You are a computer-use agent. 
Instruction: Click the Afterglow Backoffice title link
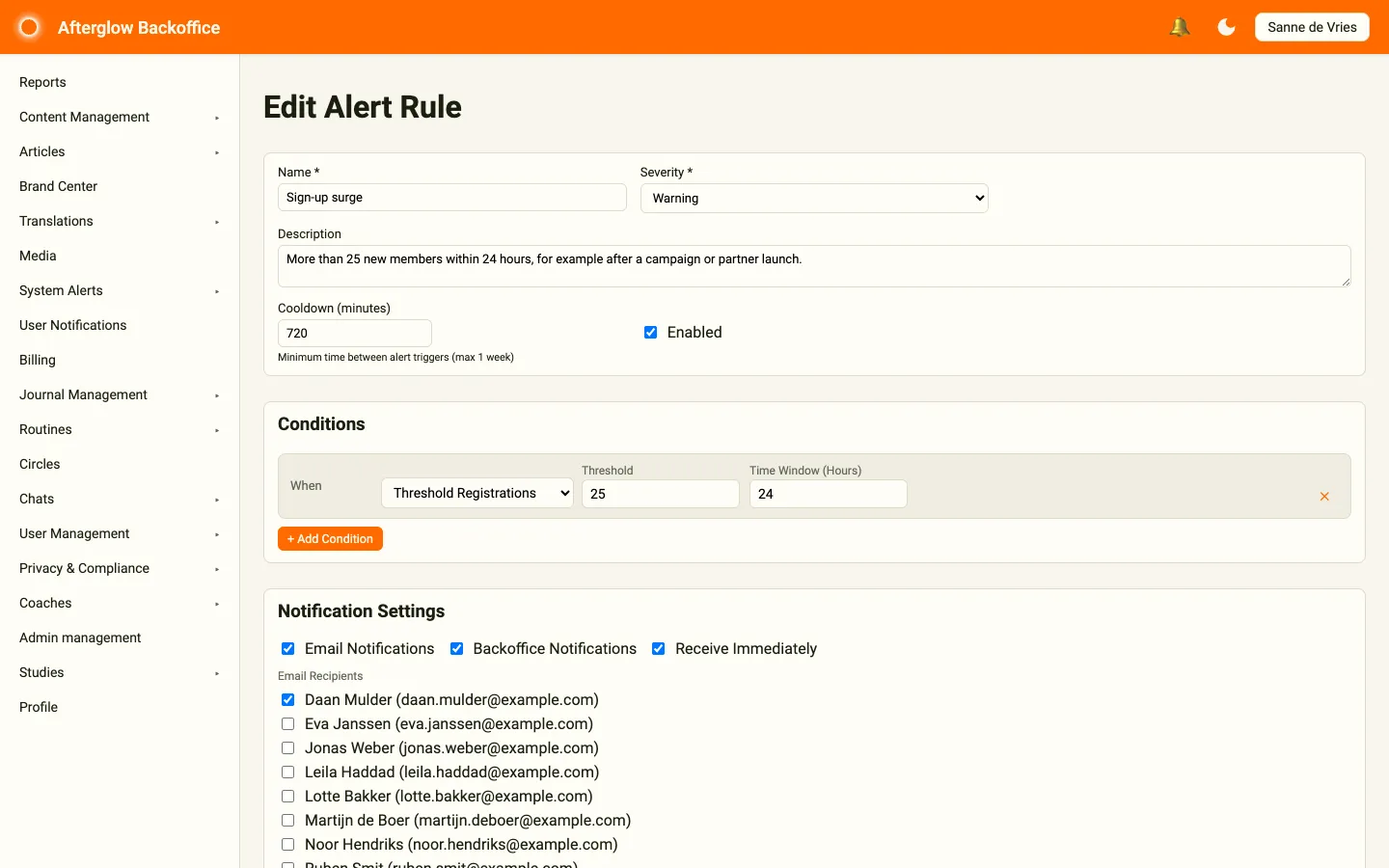[x=139, y=28]
